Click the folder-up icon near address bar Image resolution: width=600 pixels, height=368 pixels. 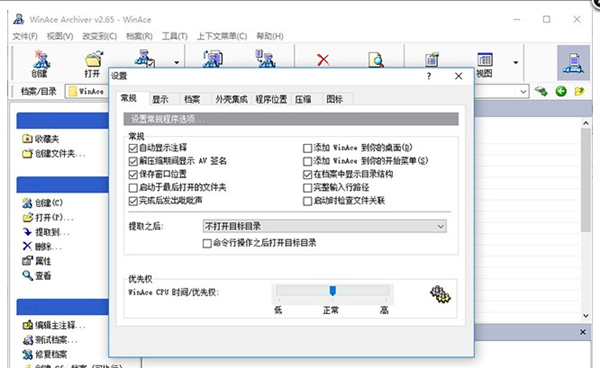[579, 91]
